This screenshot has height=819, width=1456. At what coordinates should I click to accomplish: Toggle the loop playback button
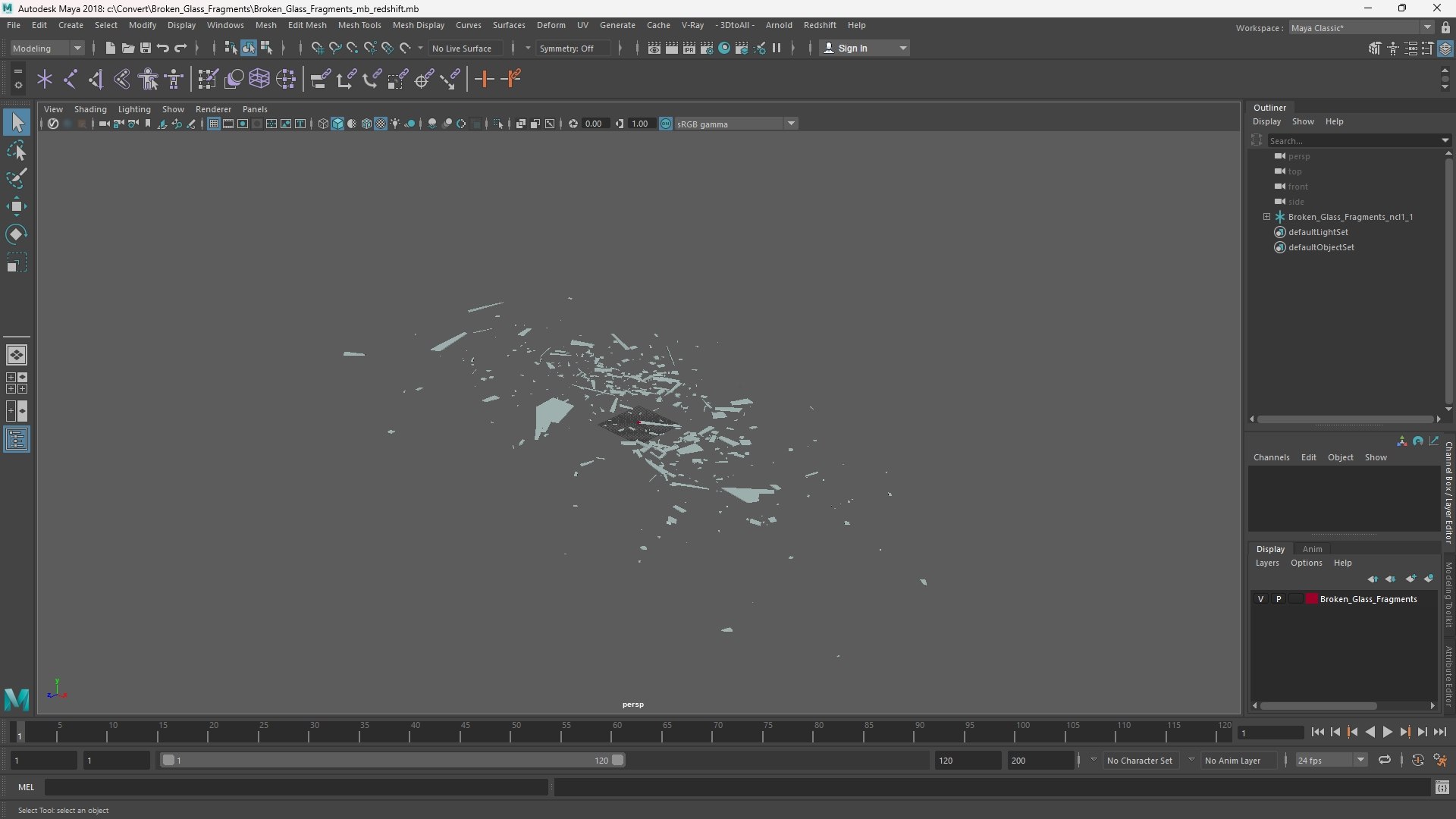click(x=1385, y=760)
